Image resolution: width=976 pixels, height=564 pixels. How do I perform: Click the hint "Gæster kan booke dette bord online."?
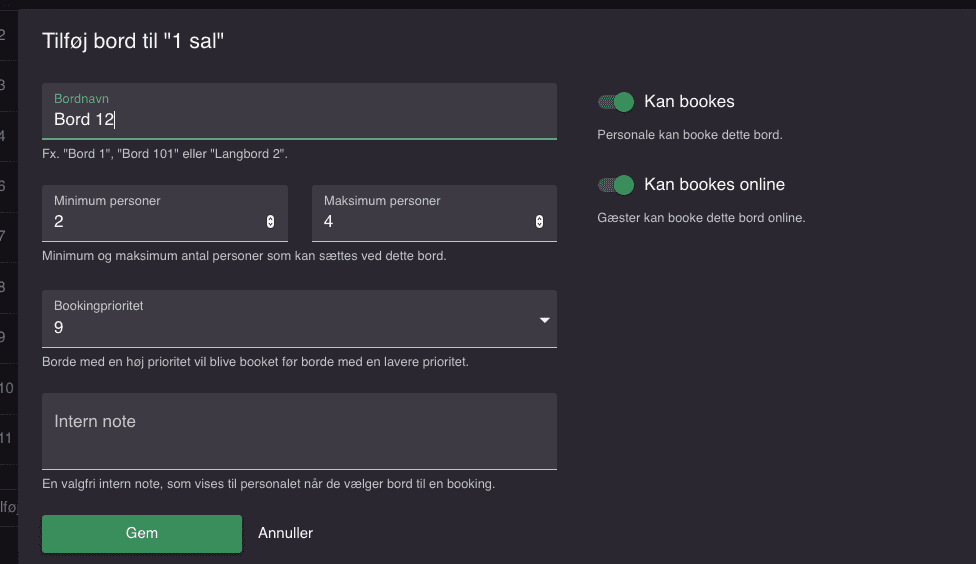pos(701,218)
